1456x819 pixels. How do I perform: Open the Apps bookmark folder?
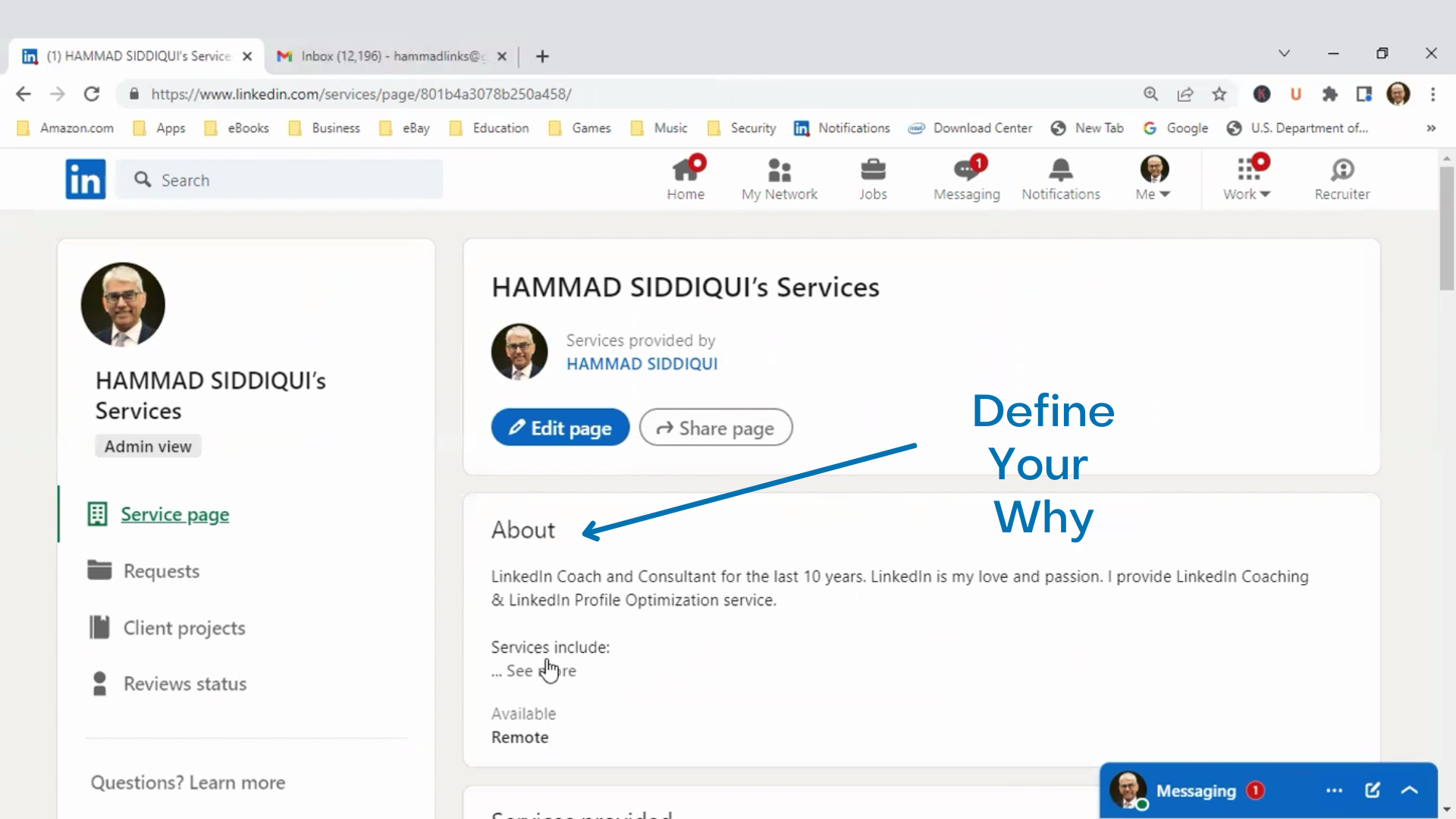point(159,128)
